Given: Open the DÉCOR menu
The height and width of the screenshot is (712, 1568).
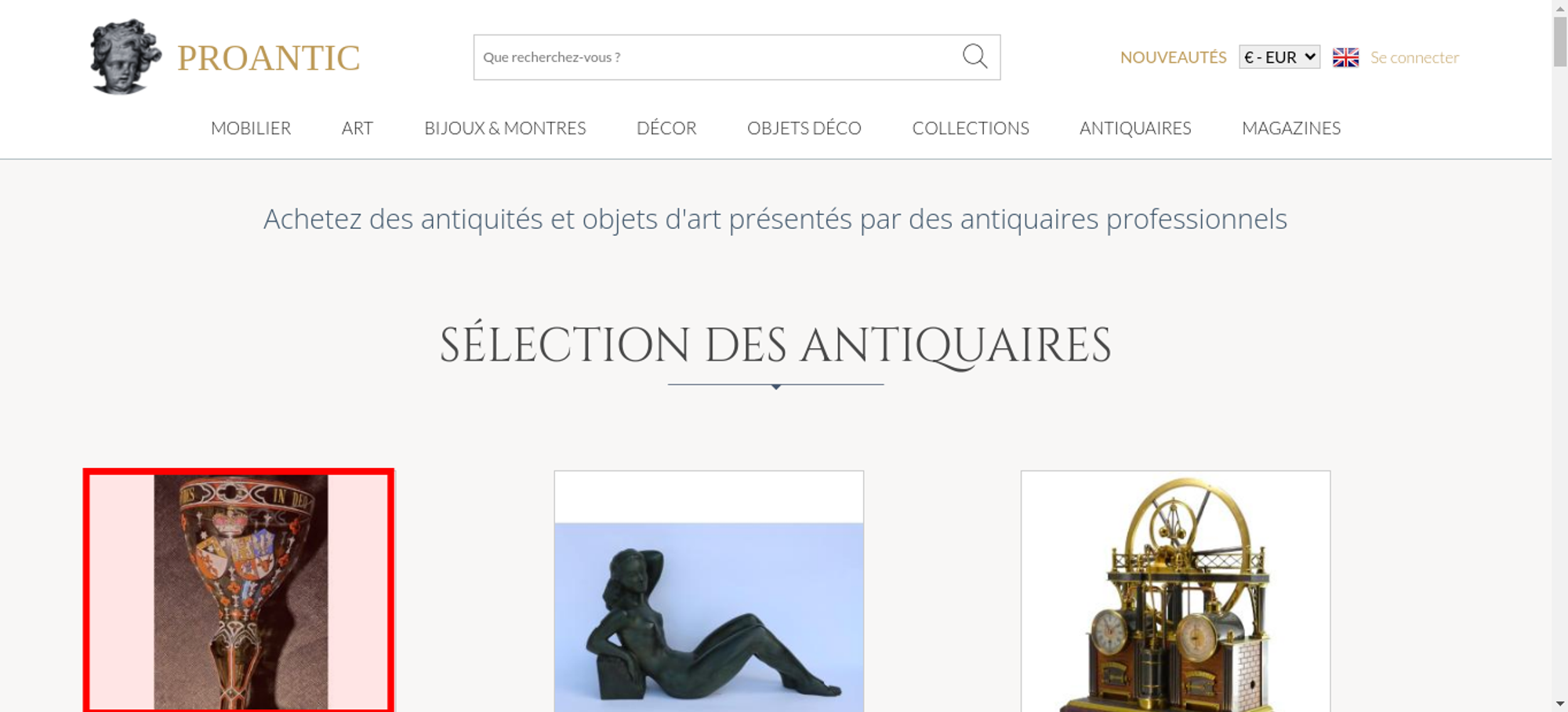Looking at the screenshot, I should 666,128.
